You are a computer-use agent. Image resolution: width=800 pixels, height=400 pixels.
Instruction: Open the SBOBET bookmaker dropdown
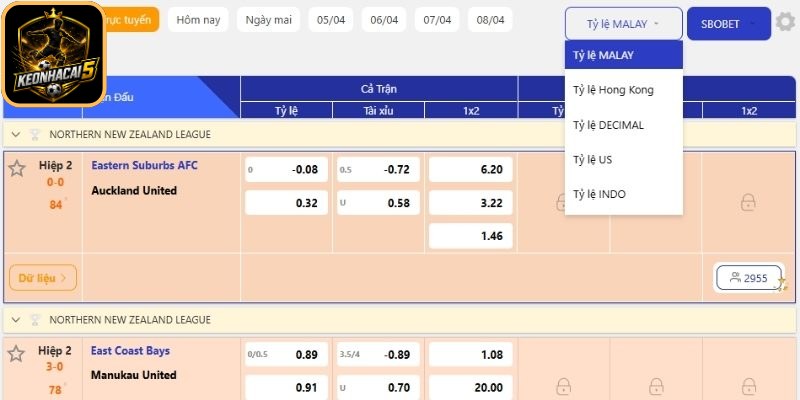coord(729,23)
